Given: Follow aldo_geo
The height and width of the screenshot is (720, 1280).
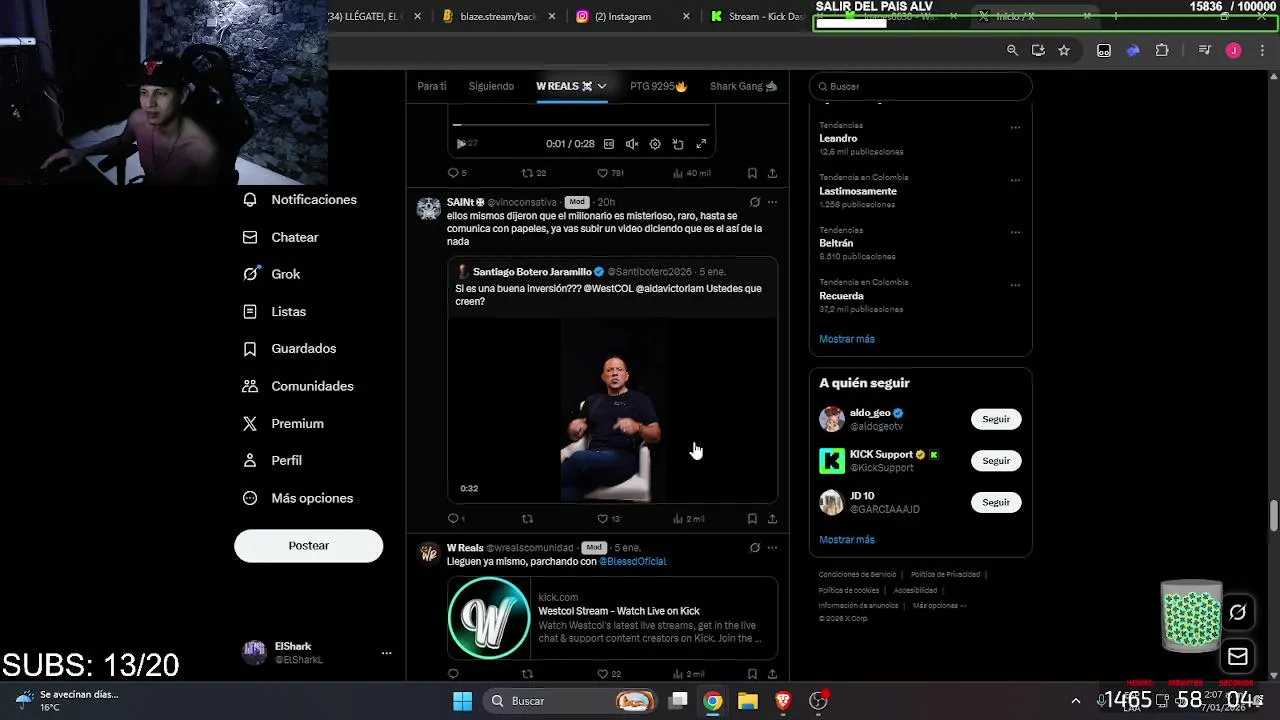Looking at the screenshot, I should click(x=996, y=419).
